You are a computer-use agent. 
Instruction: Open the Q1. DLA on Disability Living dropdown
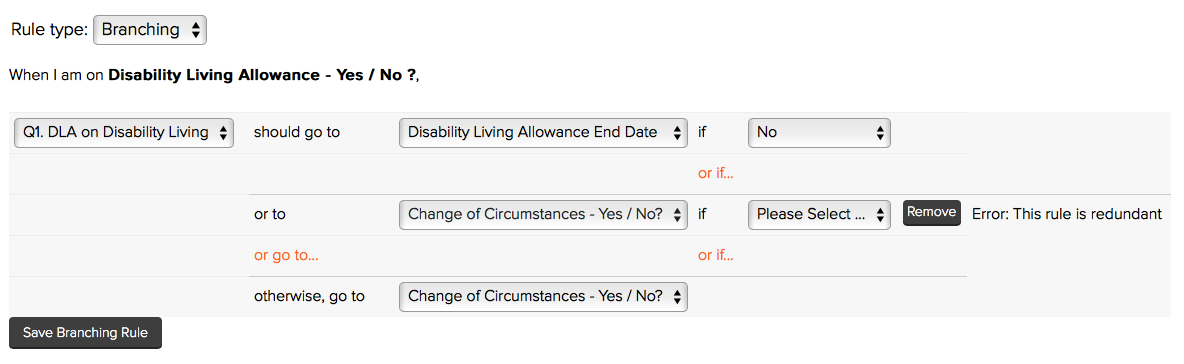coord(124,133)
